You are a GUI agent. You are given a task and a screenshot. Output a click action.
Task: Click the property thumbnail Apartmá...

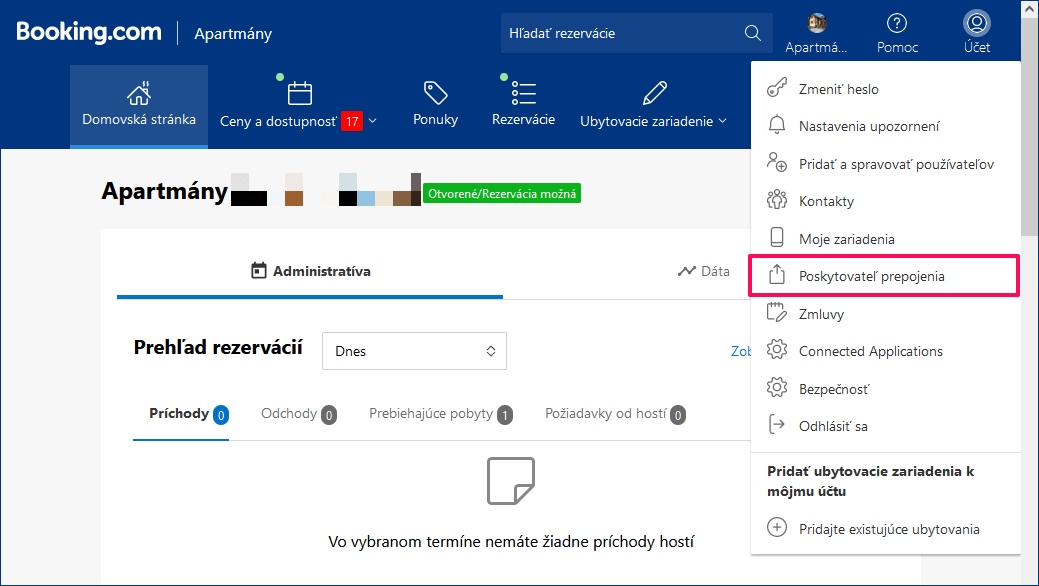817,23
